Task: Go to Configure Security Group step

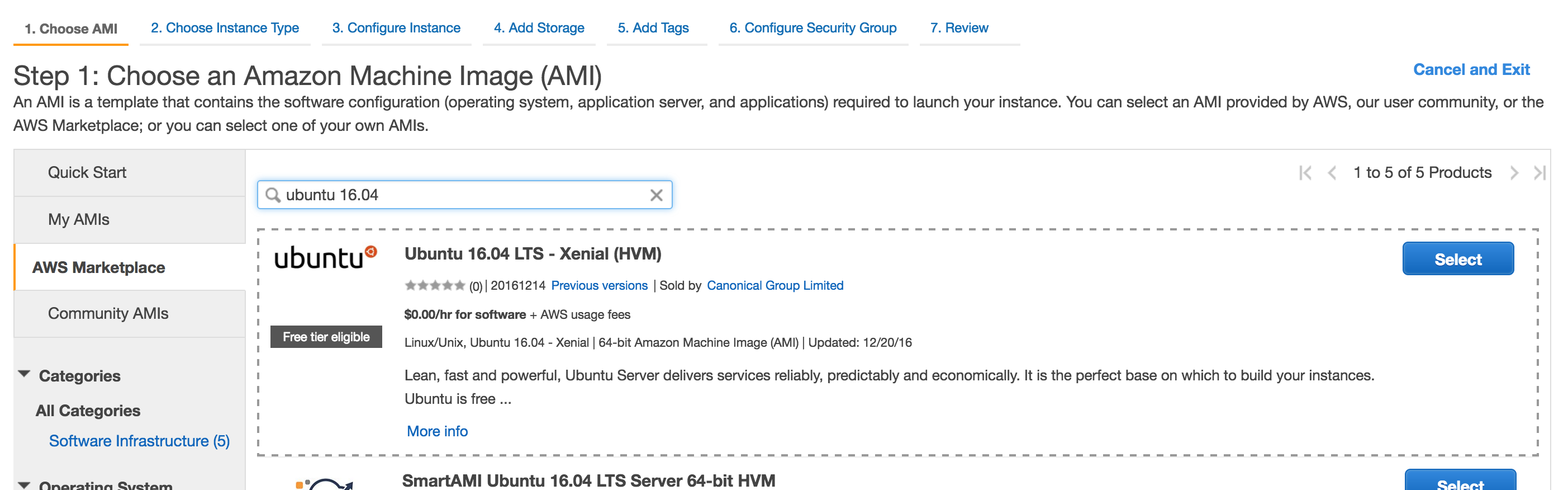Action: pyautogui.click(x=812, y=28)
